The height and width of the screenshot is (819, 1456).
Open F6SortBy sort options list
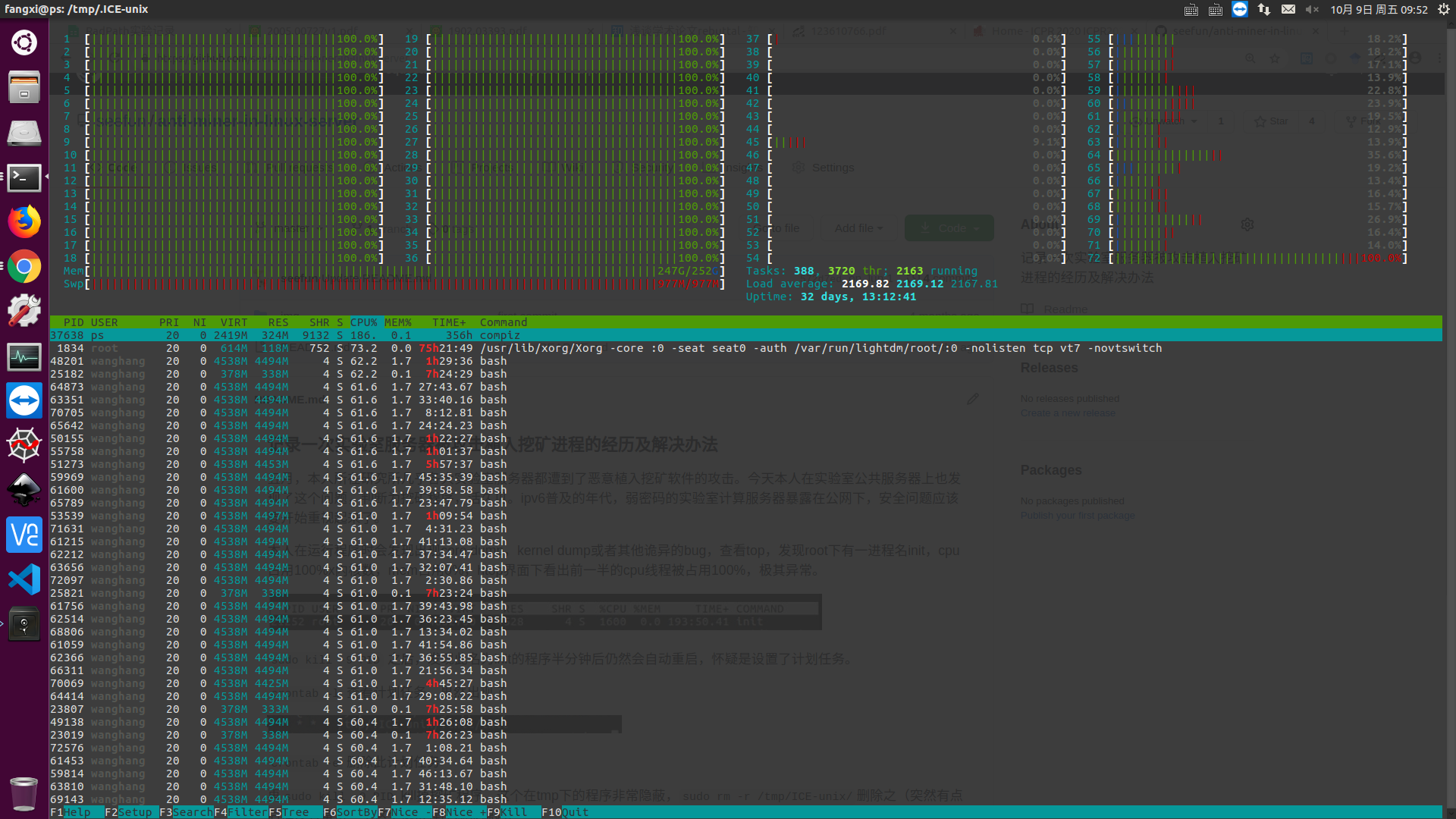tap(350, 812)
